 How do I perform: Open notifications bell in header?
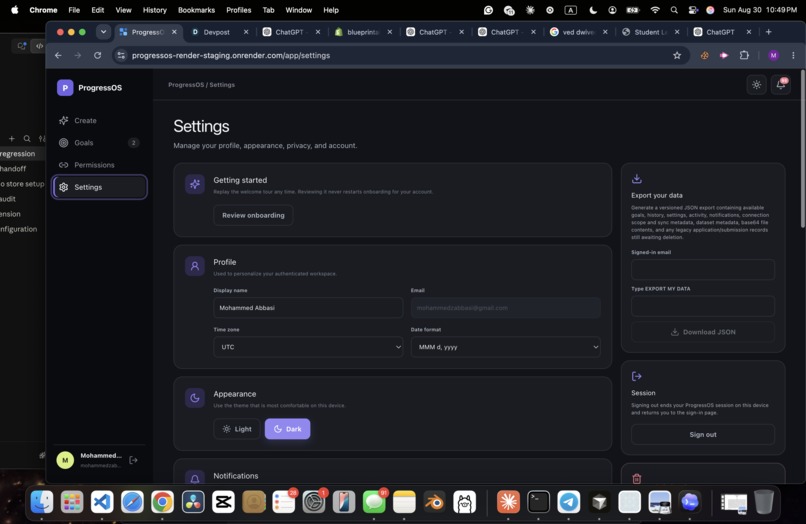(780, 85)
